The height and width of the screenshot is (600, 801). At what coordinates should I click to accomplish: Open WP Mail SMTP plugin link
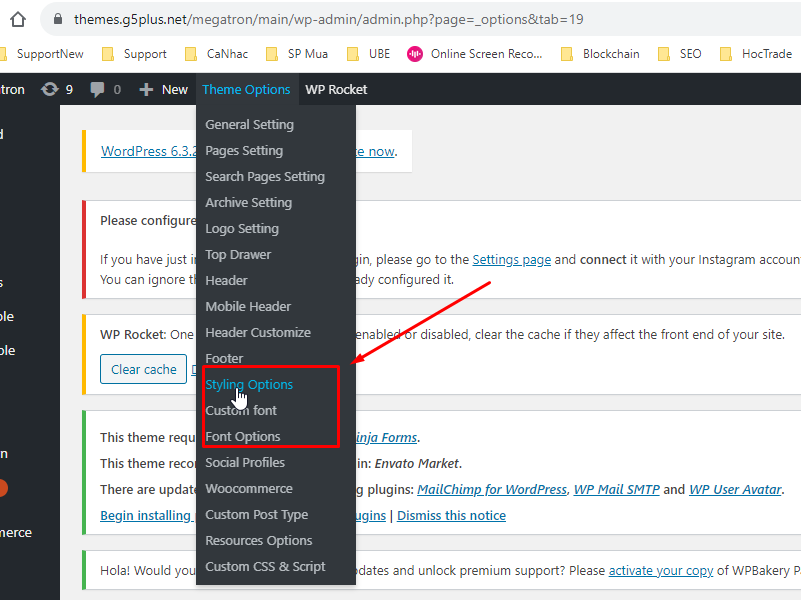click(x=617, y=489)
